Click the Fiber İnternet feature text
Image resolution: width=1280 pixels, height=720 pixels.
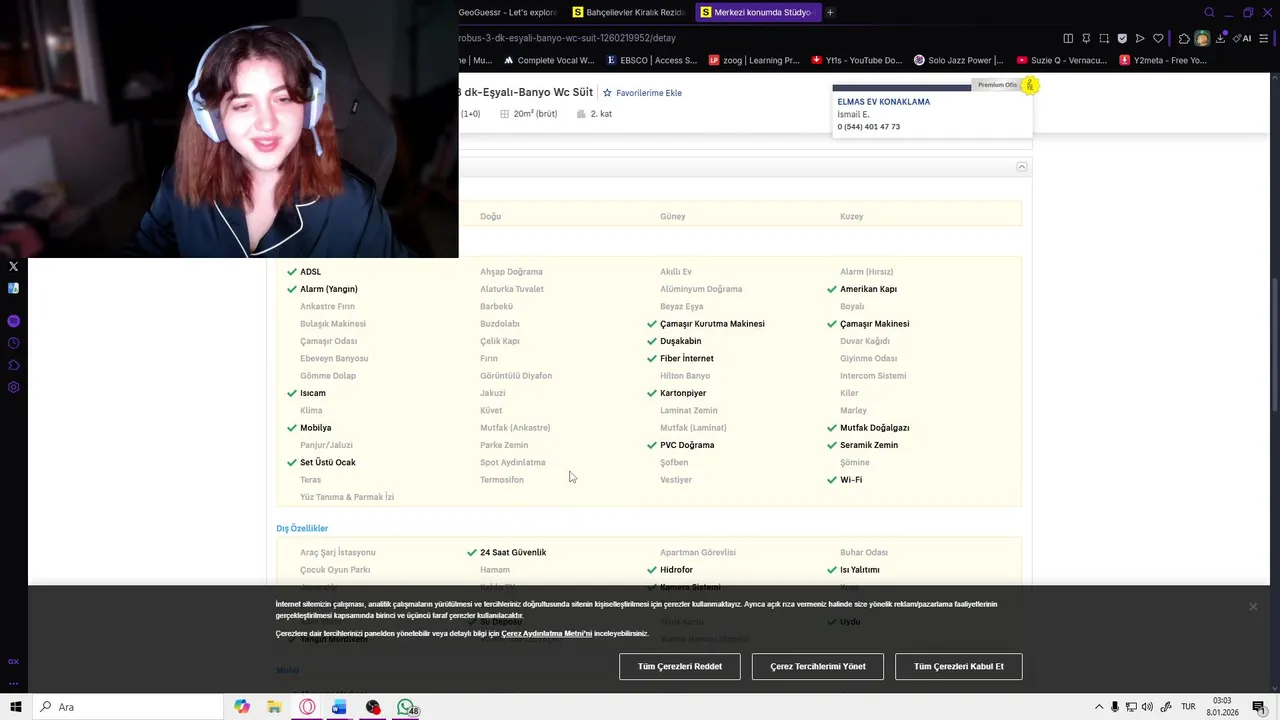[687, 358]
